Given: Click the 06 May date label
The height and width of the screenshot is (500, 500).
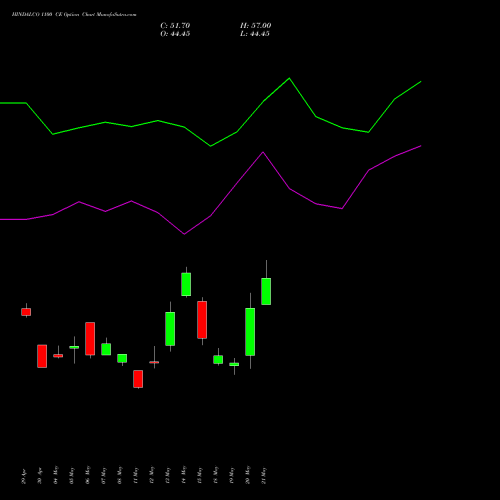Looking at the screenshot, I should 88,475.
